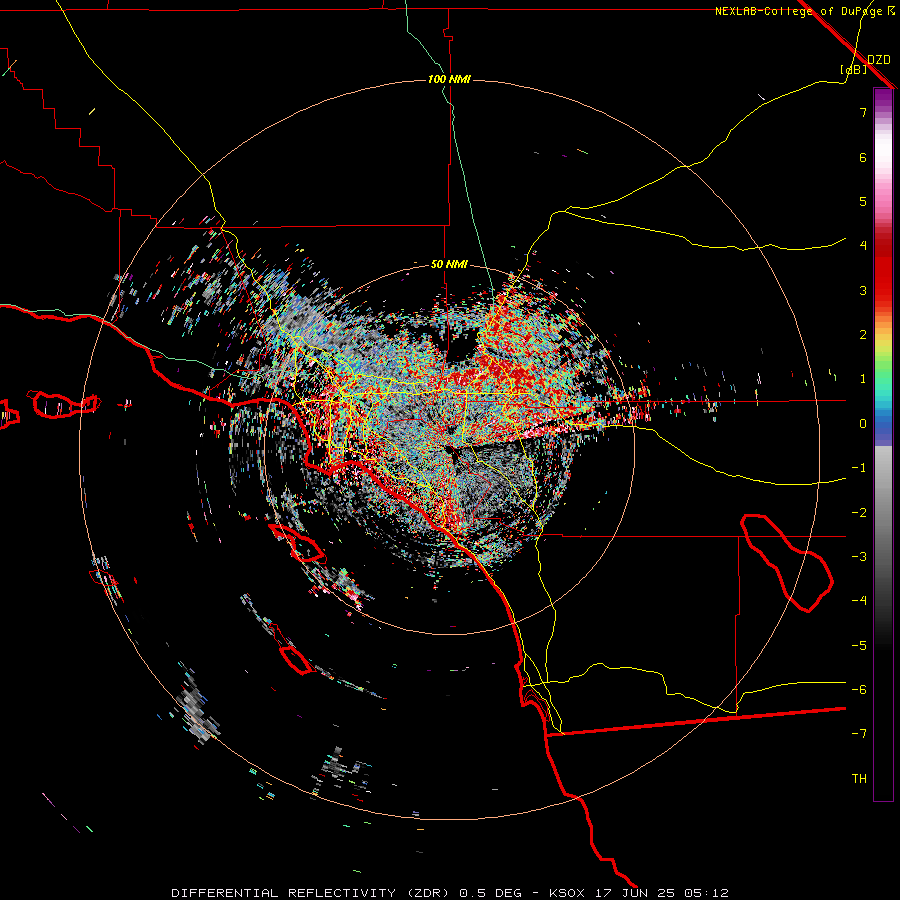This screenshot has width=900, height=900.
Task: Click the -1 scale label
Action: 859,468
